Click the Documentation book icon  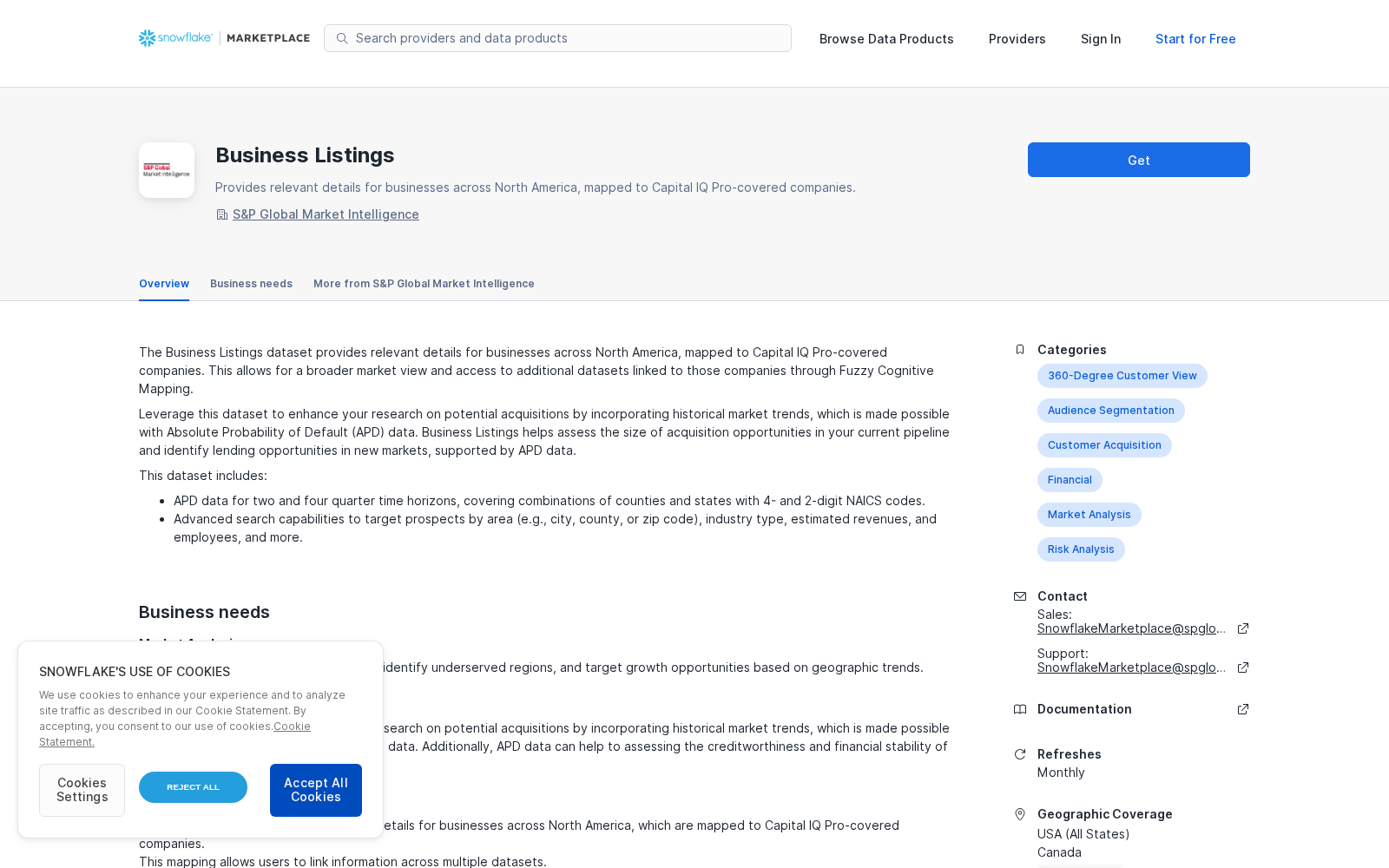coord(1020,709)
